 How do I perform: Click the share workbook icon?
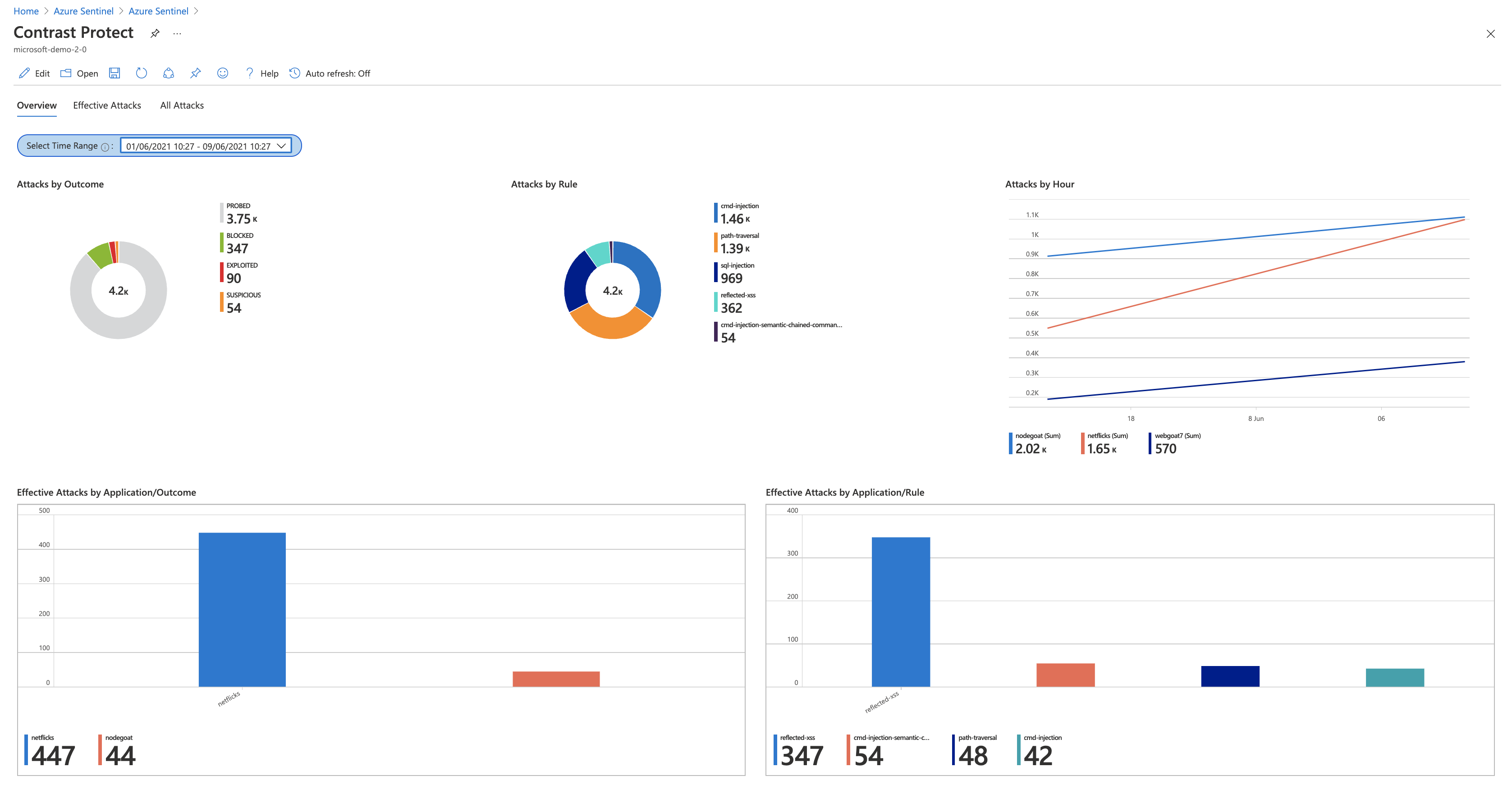169,73
